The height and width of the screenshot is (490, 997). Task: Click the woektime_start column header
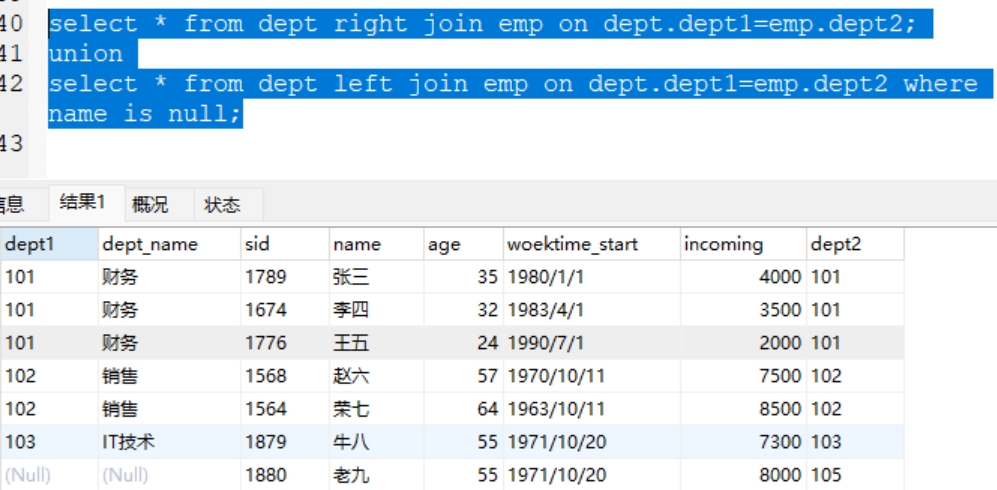[591, 244]
